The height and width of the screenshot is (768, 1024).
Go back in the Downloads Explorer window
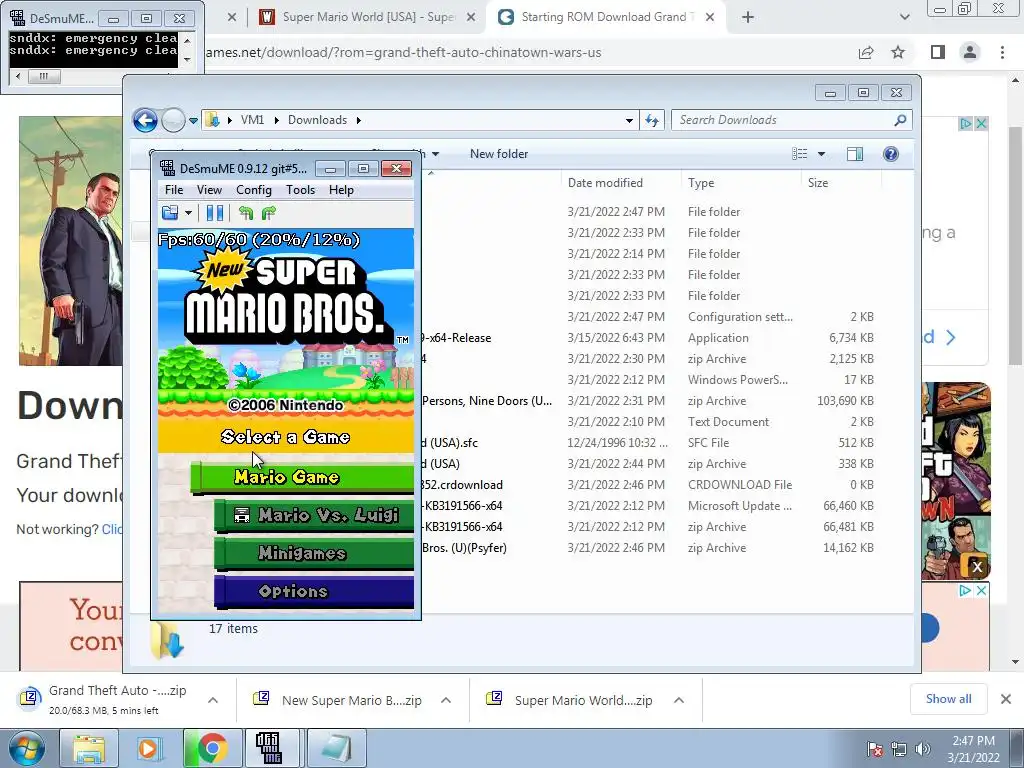[x=145, y=120]
